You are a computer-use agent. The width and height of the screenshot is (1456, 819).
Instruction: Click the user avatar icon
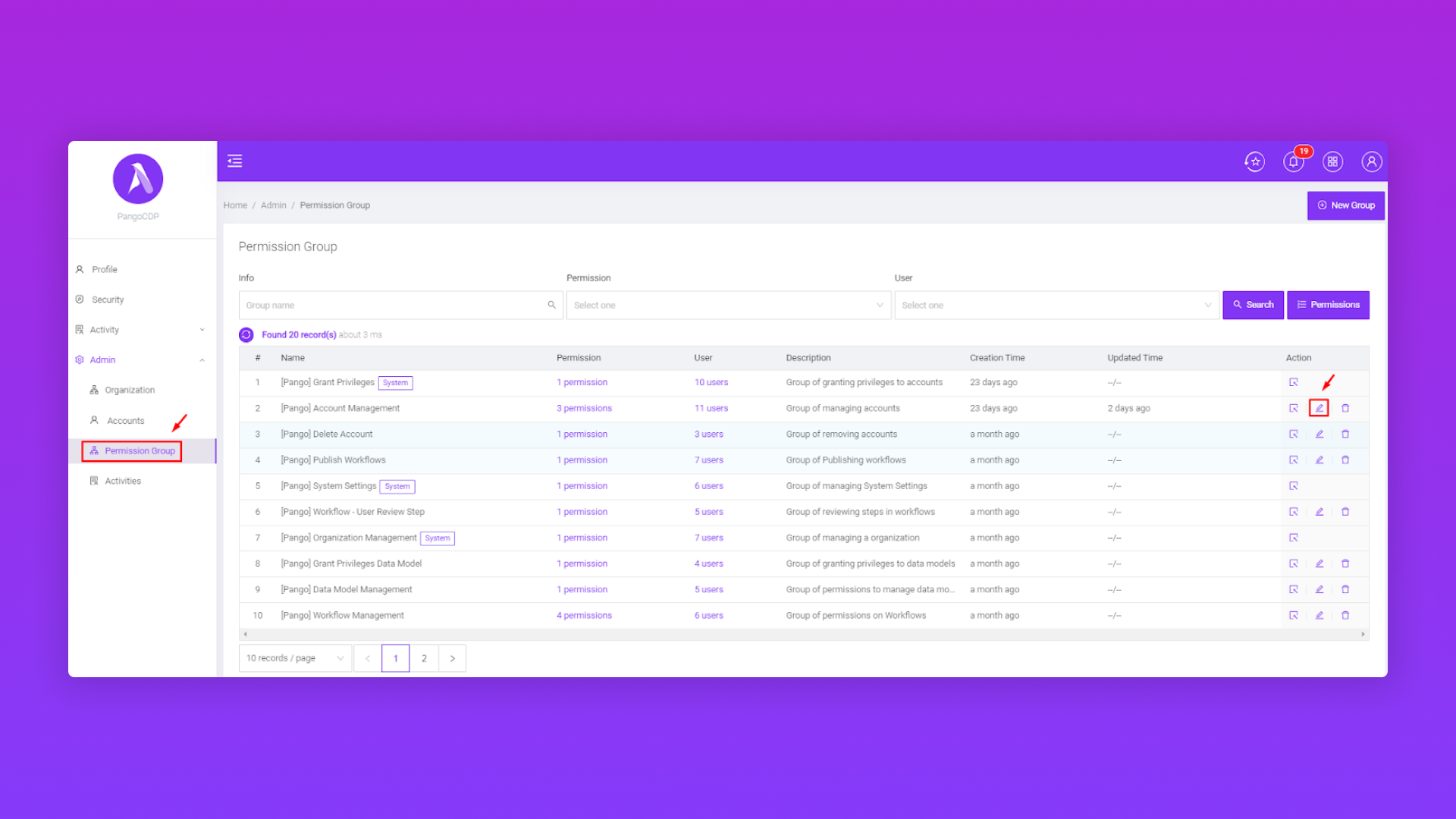click(x=1371, y=162)
